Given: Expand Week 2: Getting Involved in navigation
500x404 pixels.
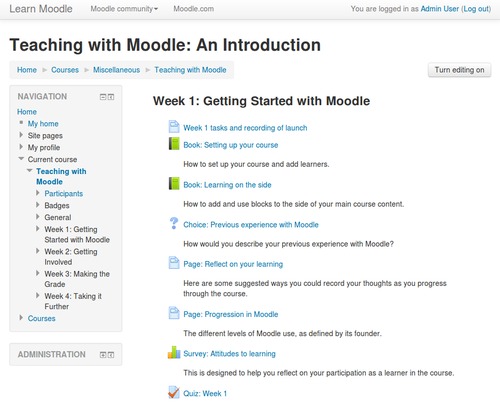Looking at the screenshot, I should click(38, 251).
